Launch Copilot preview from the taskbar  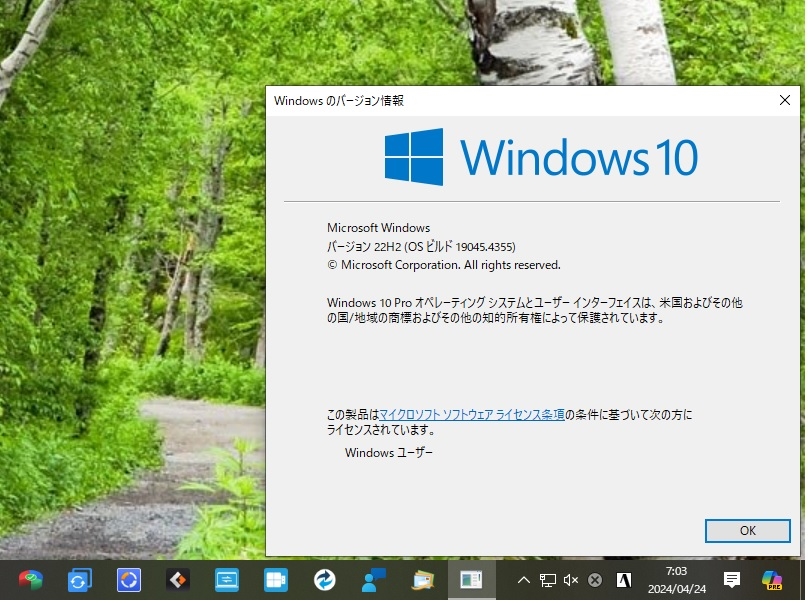[x=774, y=582]
